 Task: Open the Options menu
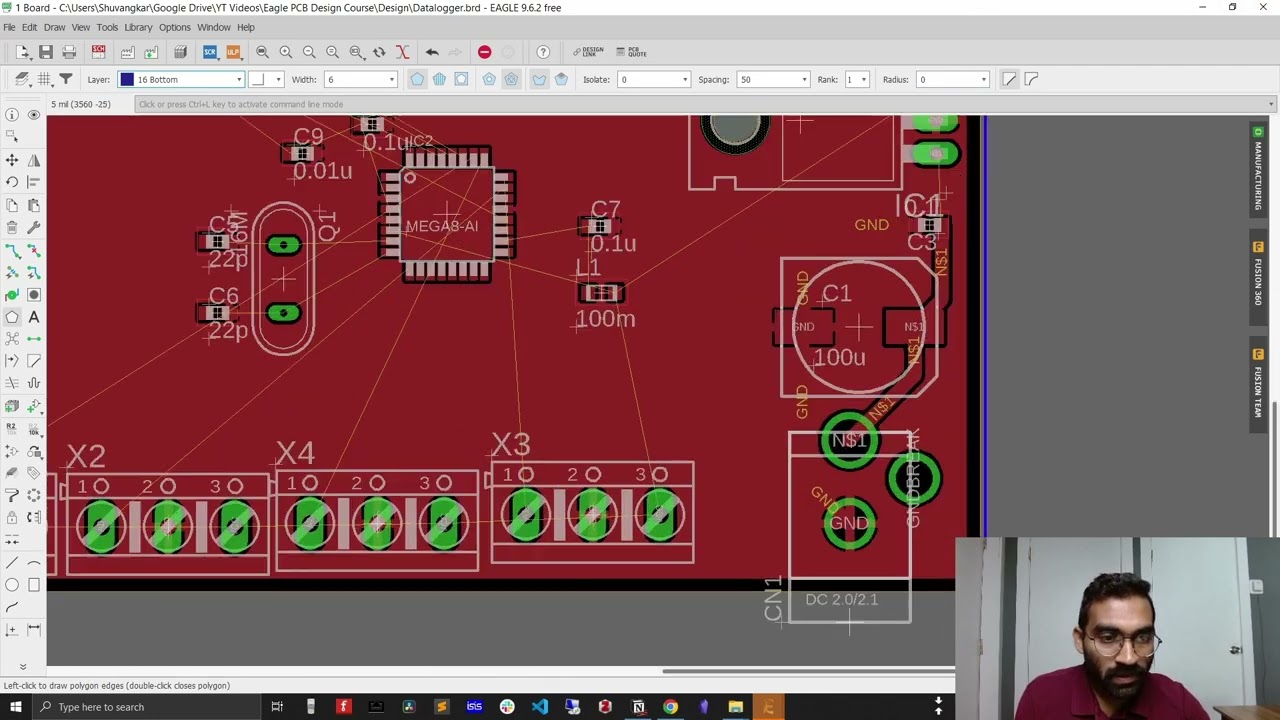174,27
